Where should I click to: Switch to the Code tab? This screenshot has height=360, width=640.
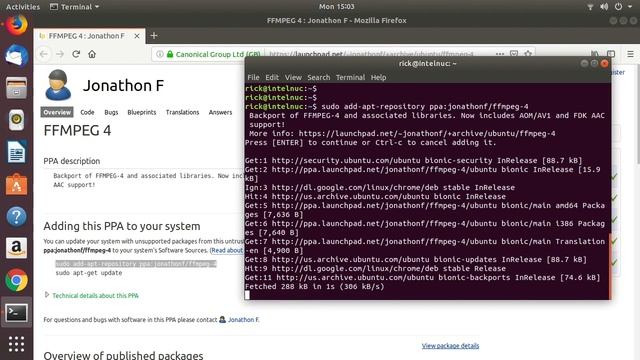[x=87, y=112]
